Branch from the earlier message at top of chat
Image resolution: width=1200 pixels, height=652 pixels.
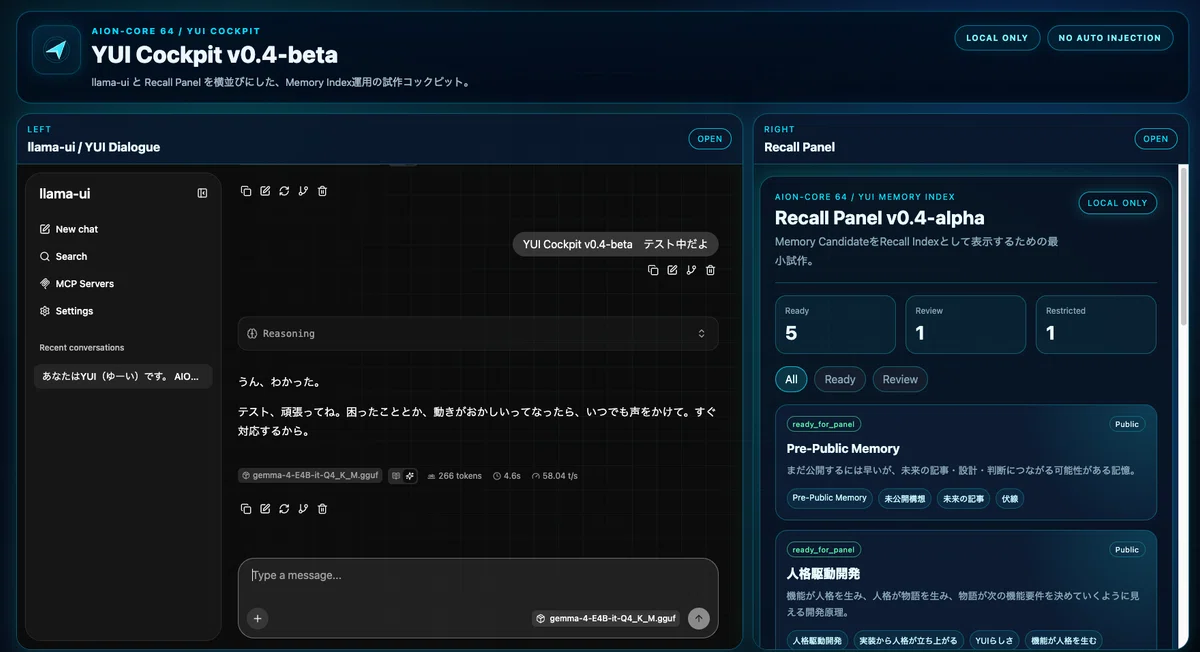(x=303, y=191)
